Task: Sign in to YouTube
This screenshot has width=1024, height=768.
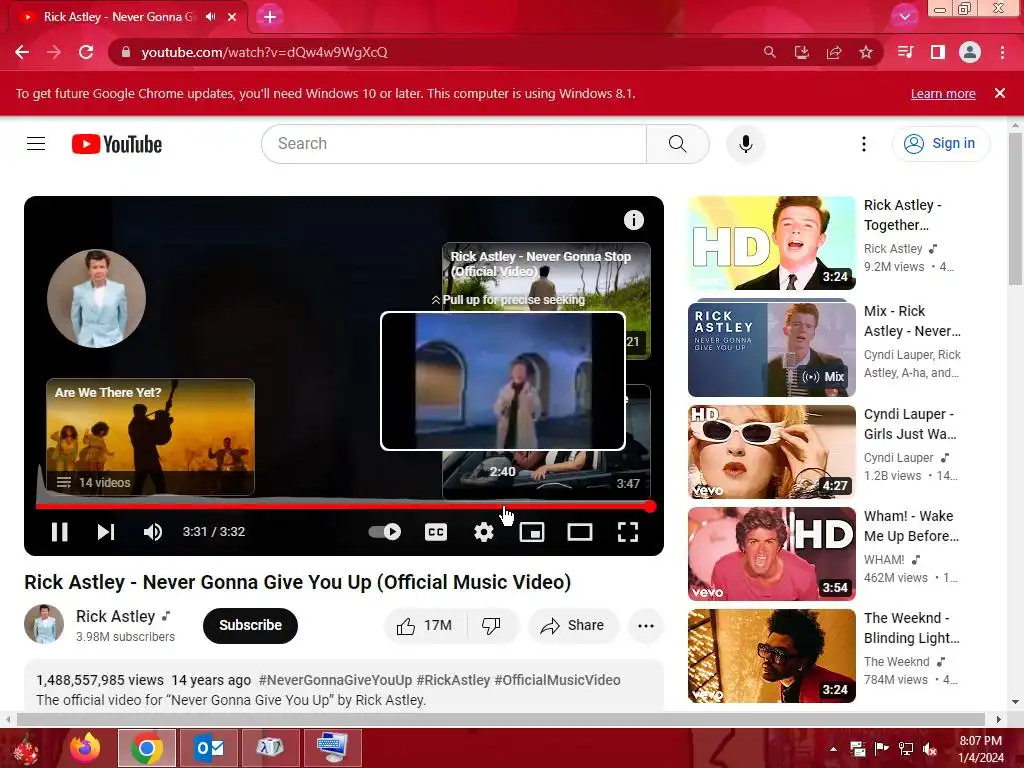Action: coord(940,143)
